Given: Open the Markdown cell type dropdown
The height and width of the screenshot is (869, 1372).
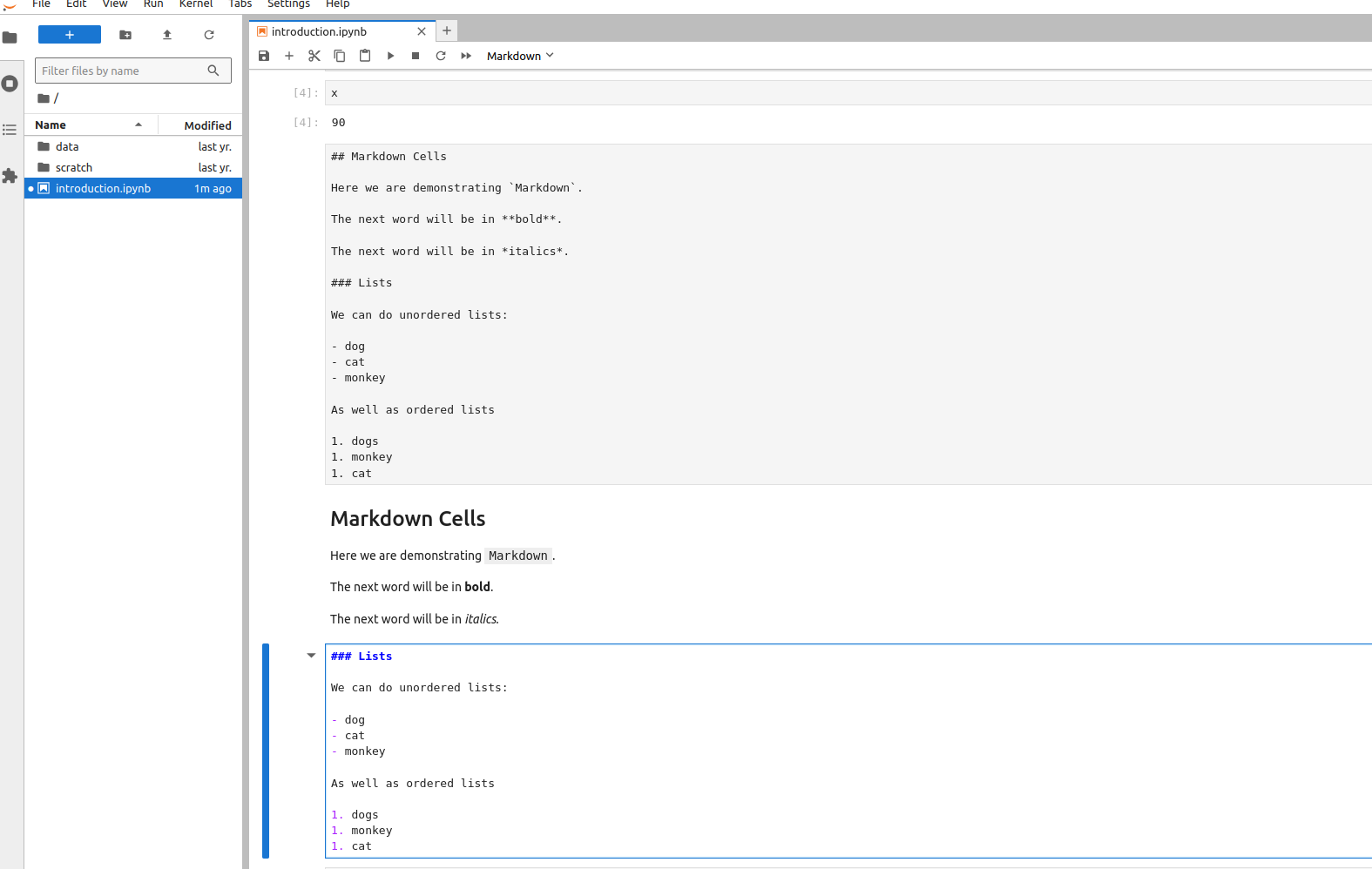Looking at the screenshot, I should tap(519, 56).
